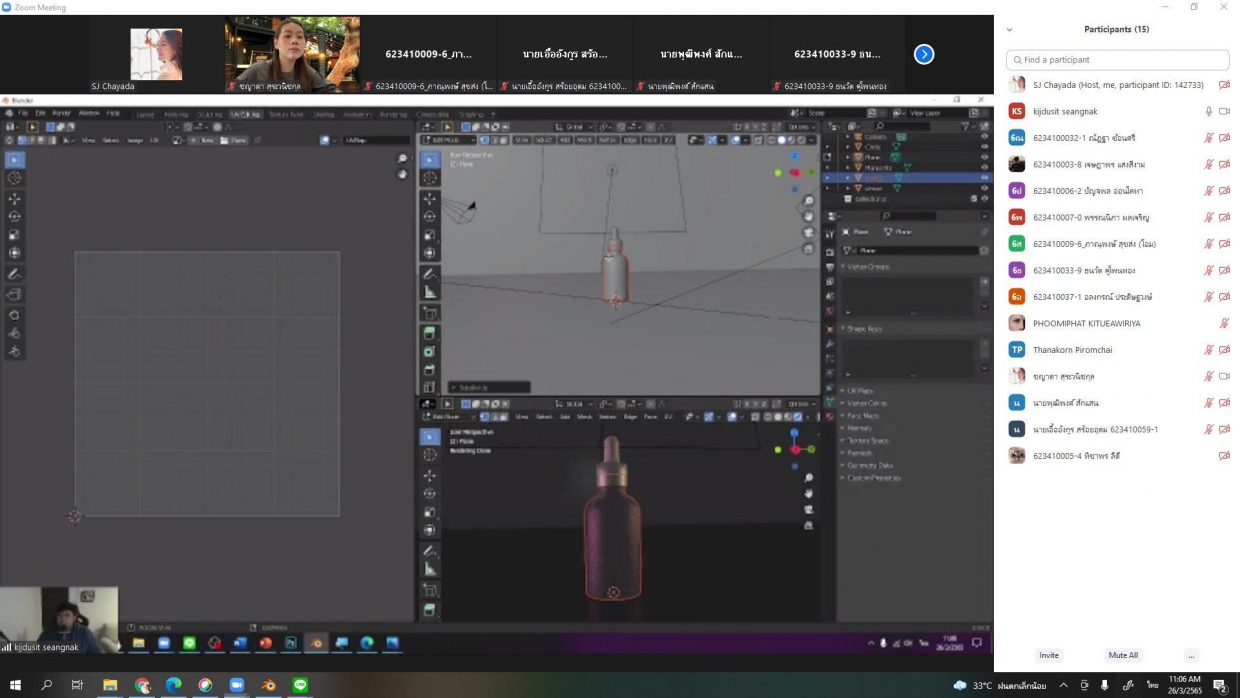Click the Find a participant search field
Image resolution: width=1240 pixels, height=698 pixels.
[1117, 60]
